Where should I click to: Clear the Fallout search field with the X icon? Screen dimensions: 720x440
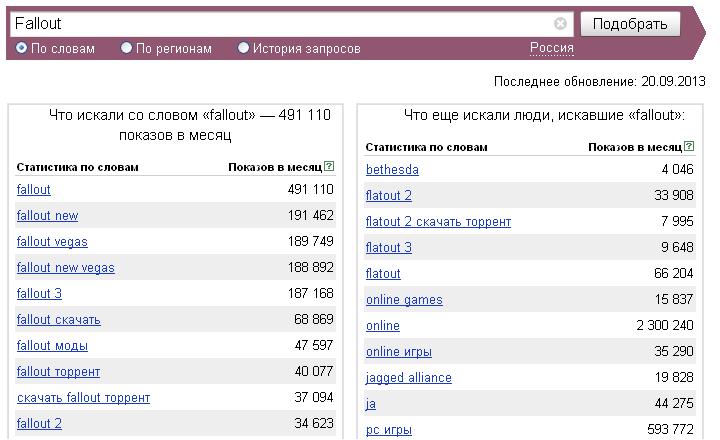click(560, 23)
